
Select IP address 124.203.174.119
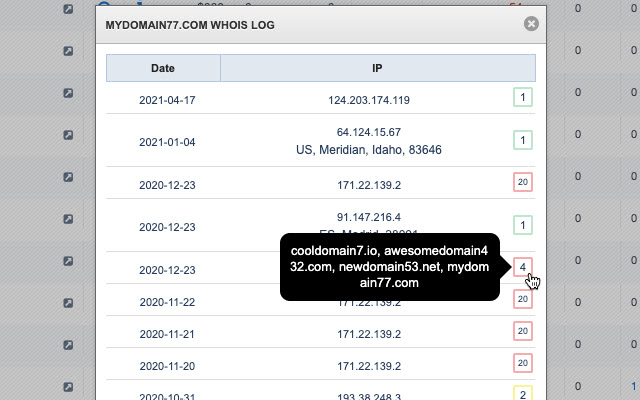[x=369, y=100]
